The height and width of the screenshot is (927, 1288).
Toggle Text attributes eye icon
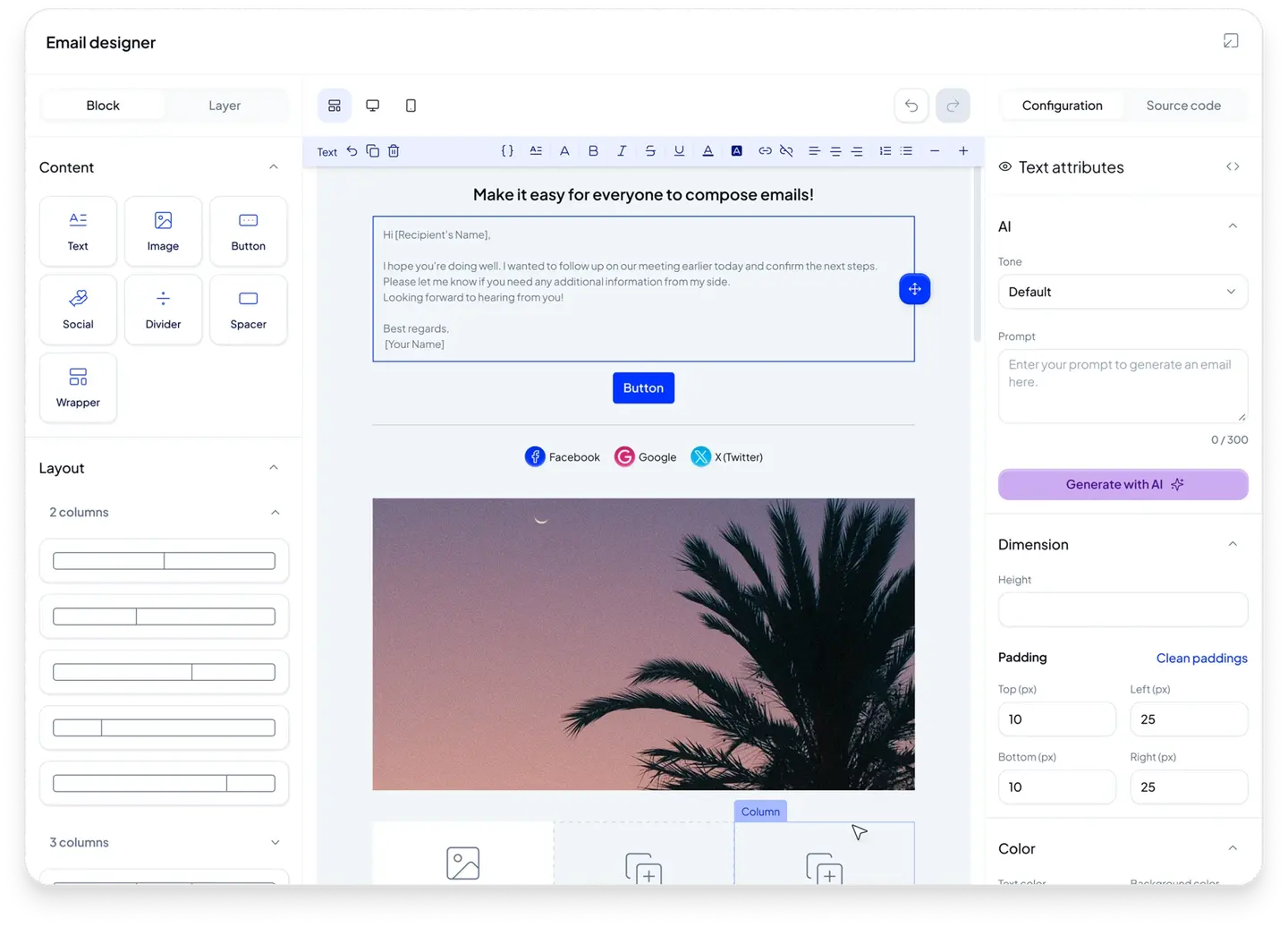tap(1005, 167)
